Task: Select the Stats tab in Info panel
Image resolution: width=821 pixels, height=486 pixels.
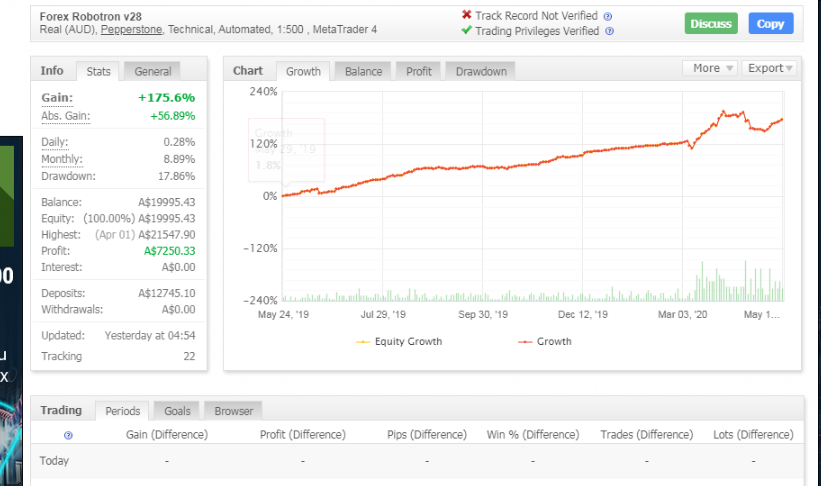Action: 98,71
